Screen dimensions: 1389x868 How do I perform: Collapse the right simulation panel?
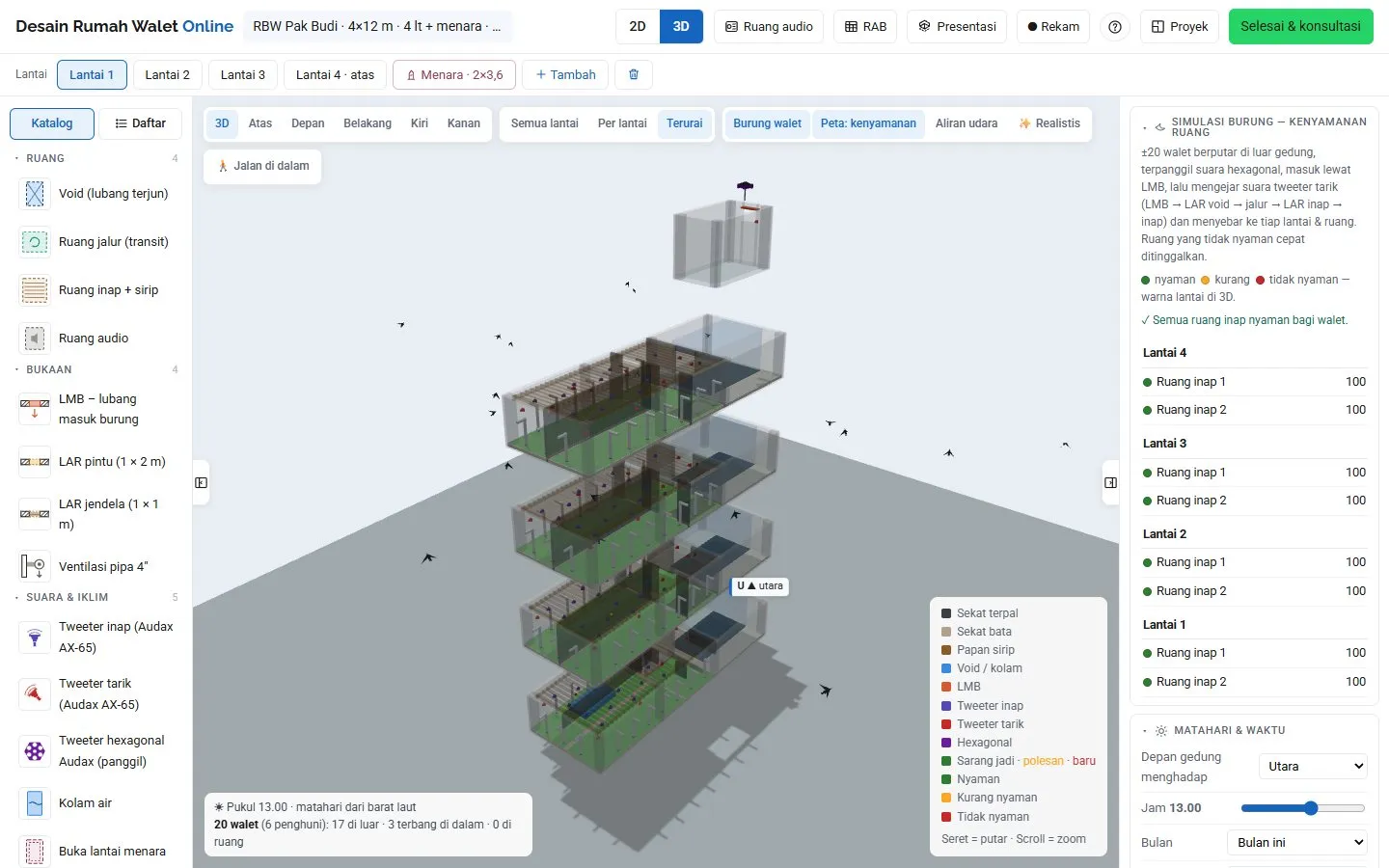click(1110, 482)
